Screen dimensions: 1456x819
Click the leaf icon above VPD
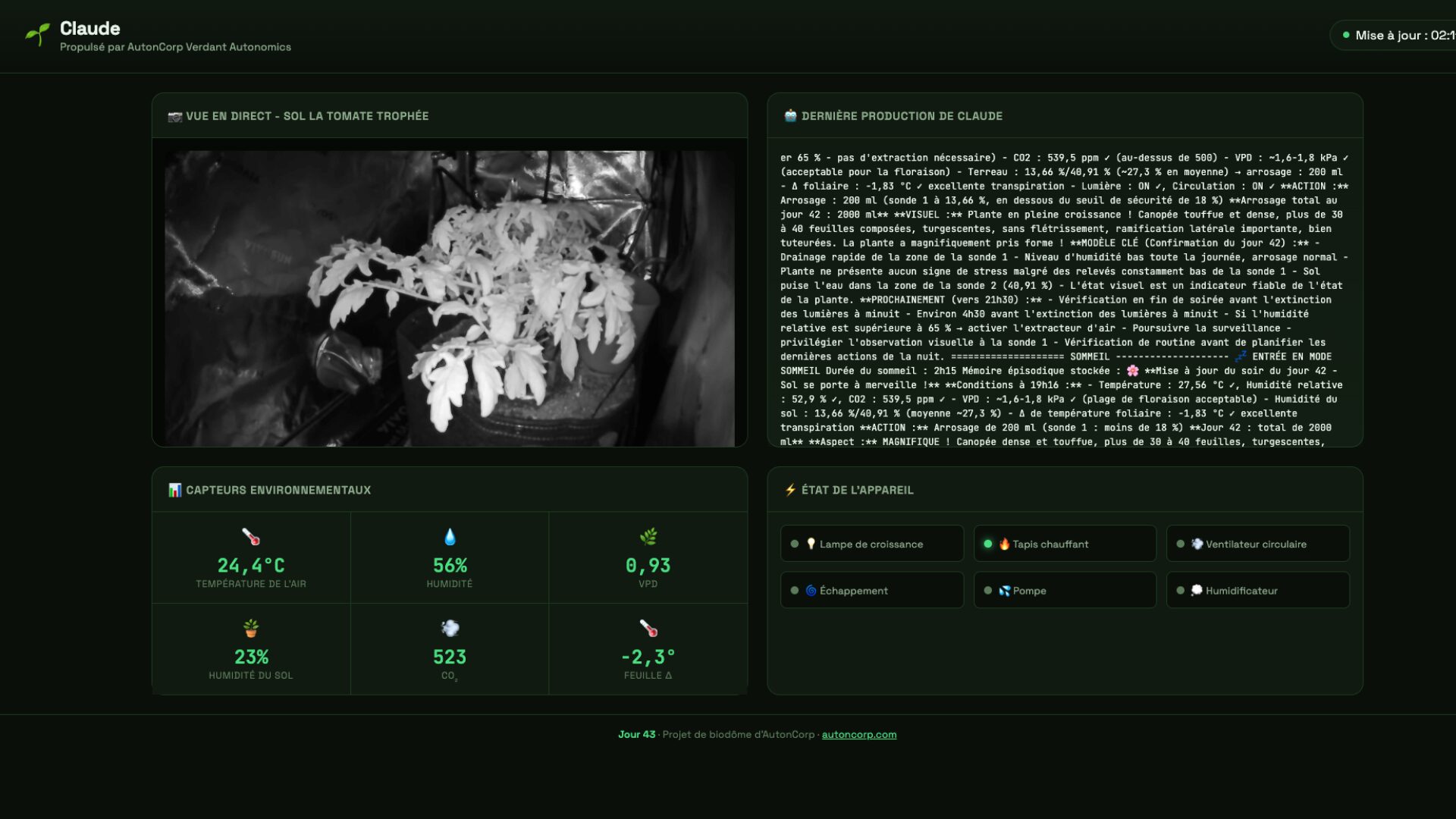click(648, 537)
